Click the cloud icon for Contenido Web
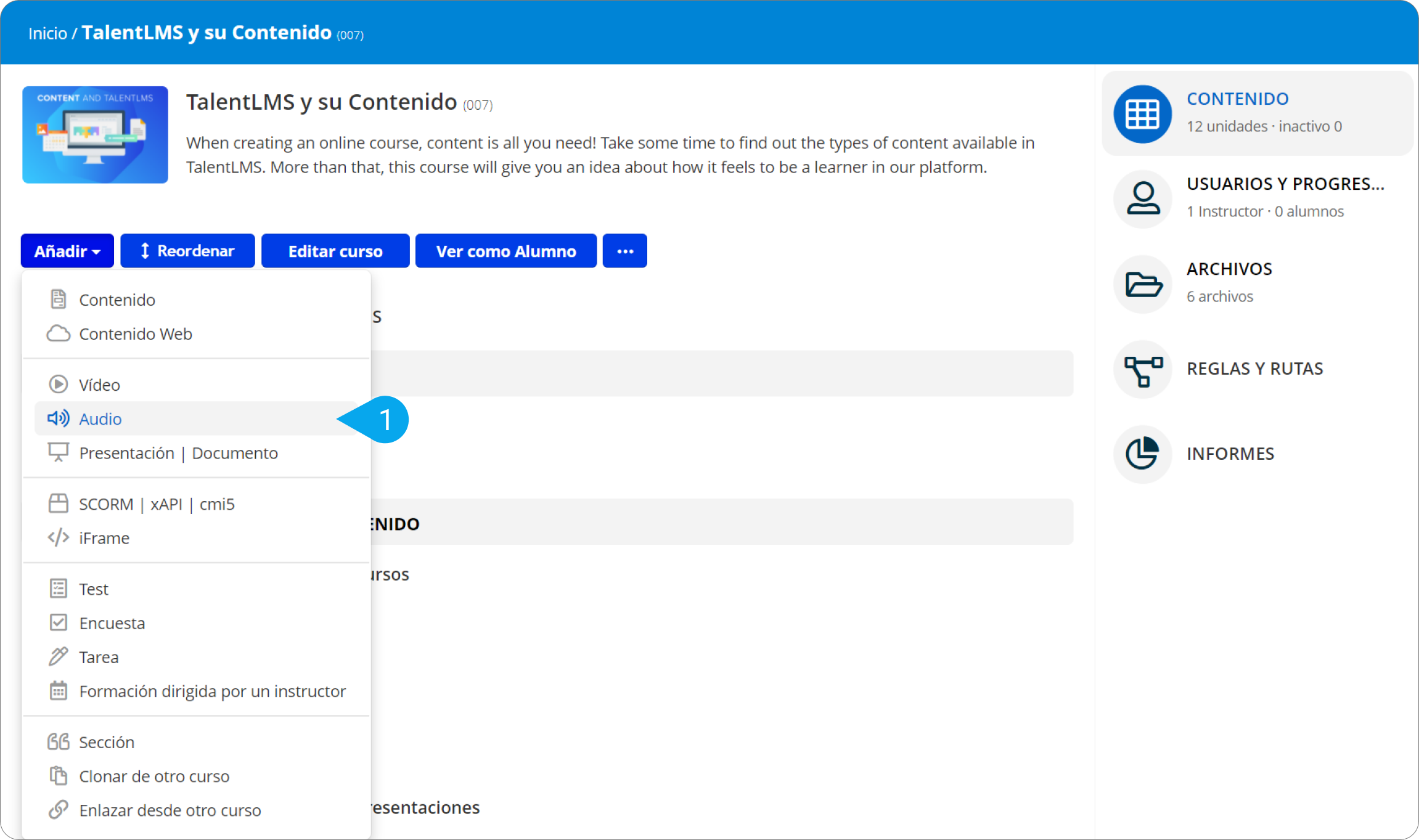Viewport: 1419px width, 840px height. point(58,333)
